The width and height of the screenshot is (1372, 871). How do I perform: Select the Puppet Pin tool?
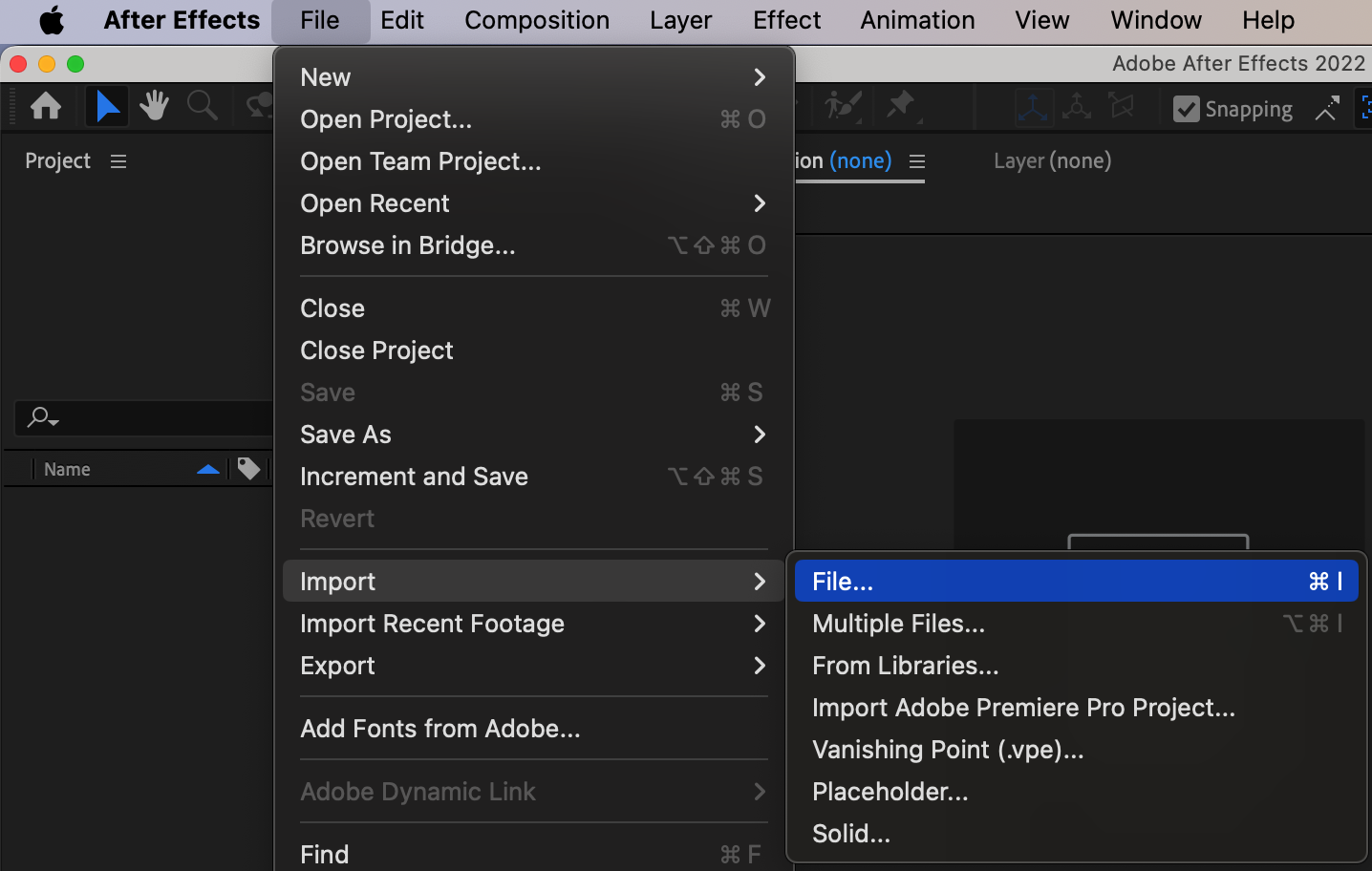901,106
